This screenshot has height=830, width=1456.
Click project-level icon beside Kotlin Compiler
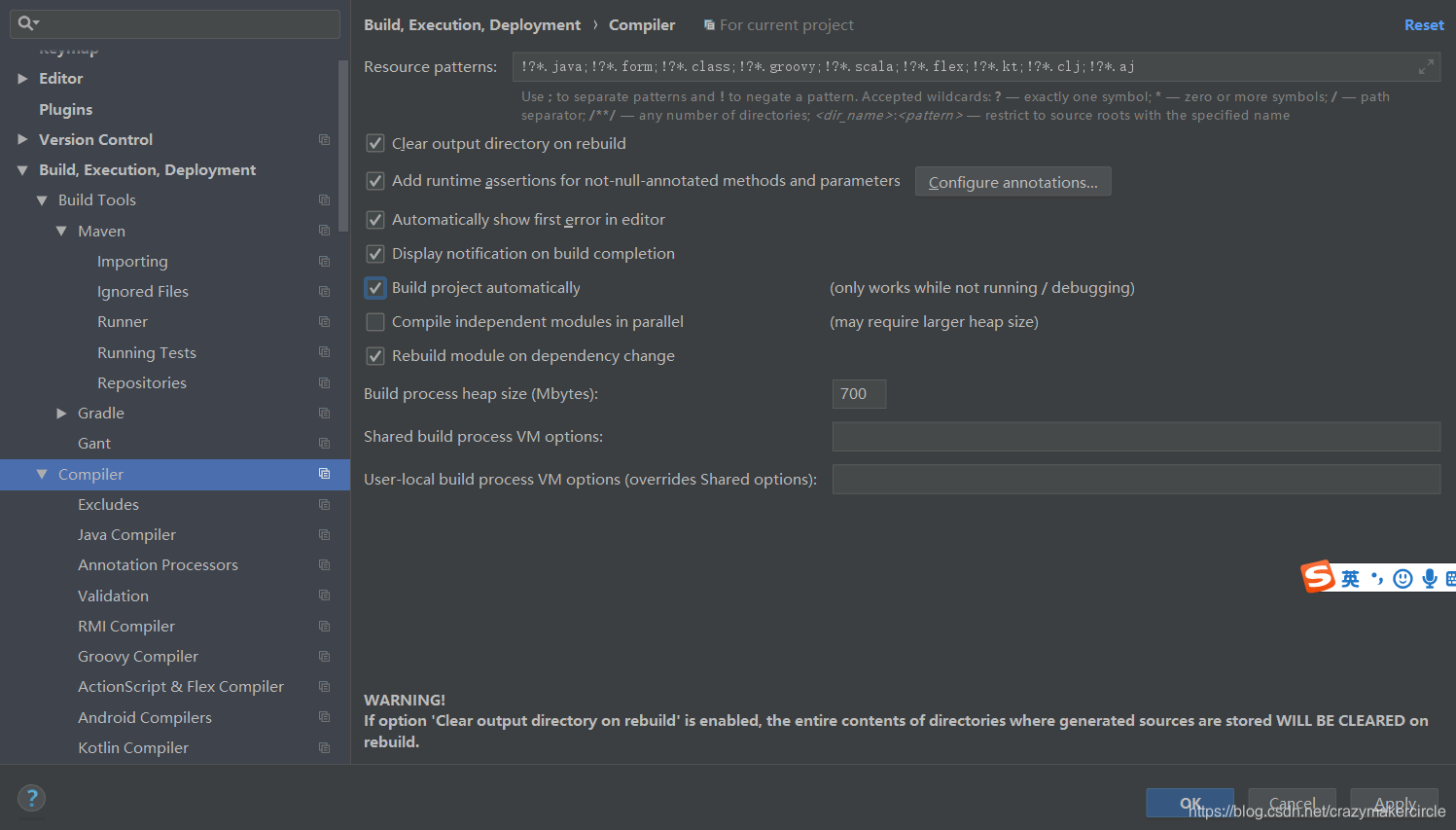pyautogui.click(x=325, y=748)
